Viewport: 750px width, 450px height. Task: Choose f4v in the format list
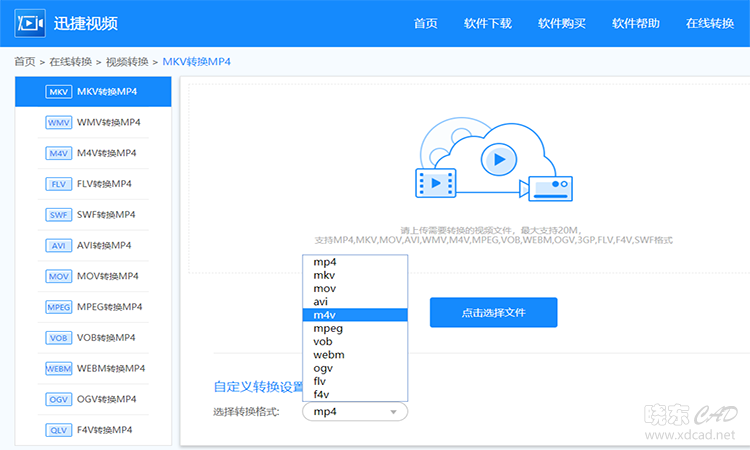(x=355, y=395)
